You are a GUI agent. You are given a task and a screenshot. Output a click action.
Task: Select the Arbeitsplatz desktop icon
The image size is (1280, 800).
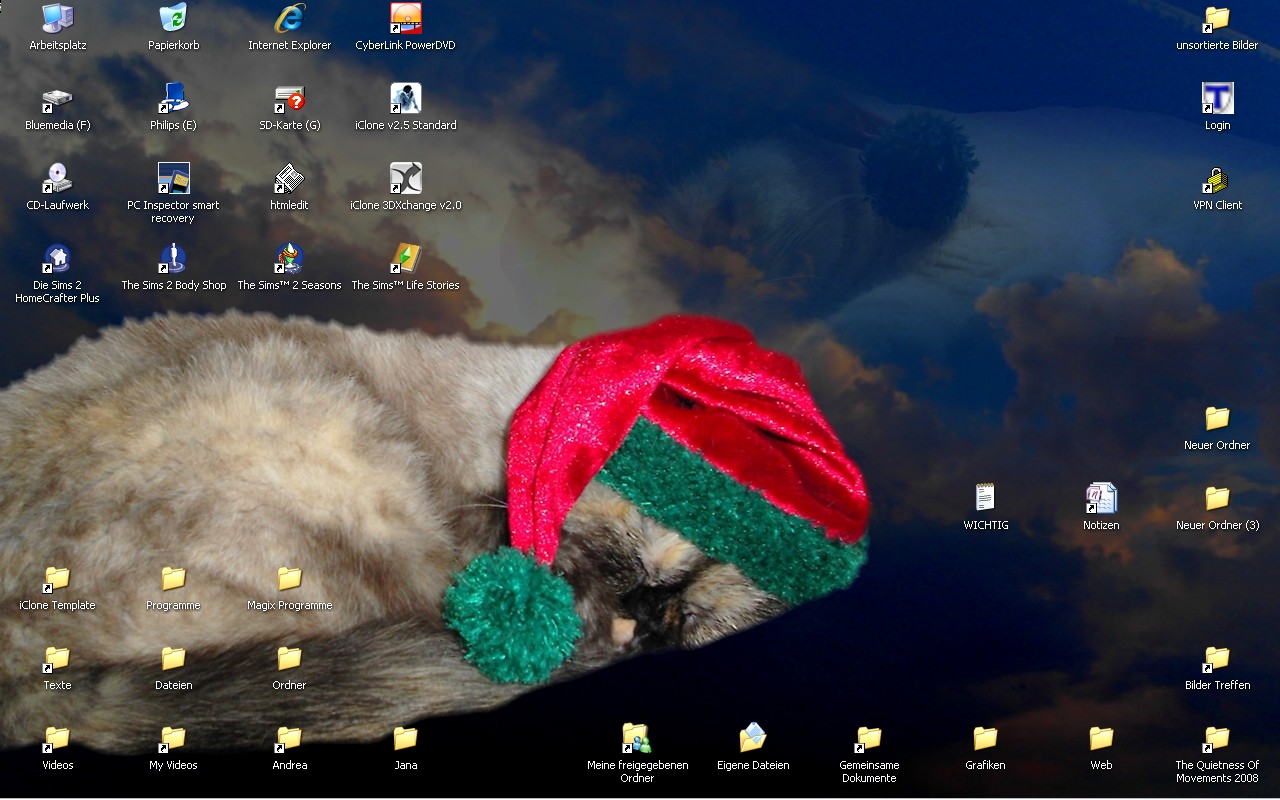(x=57, y=19)
